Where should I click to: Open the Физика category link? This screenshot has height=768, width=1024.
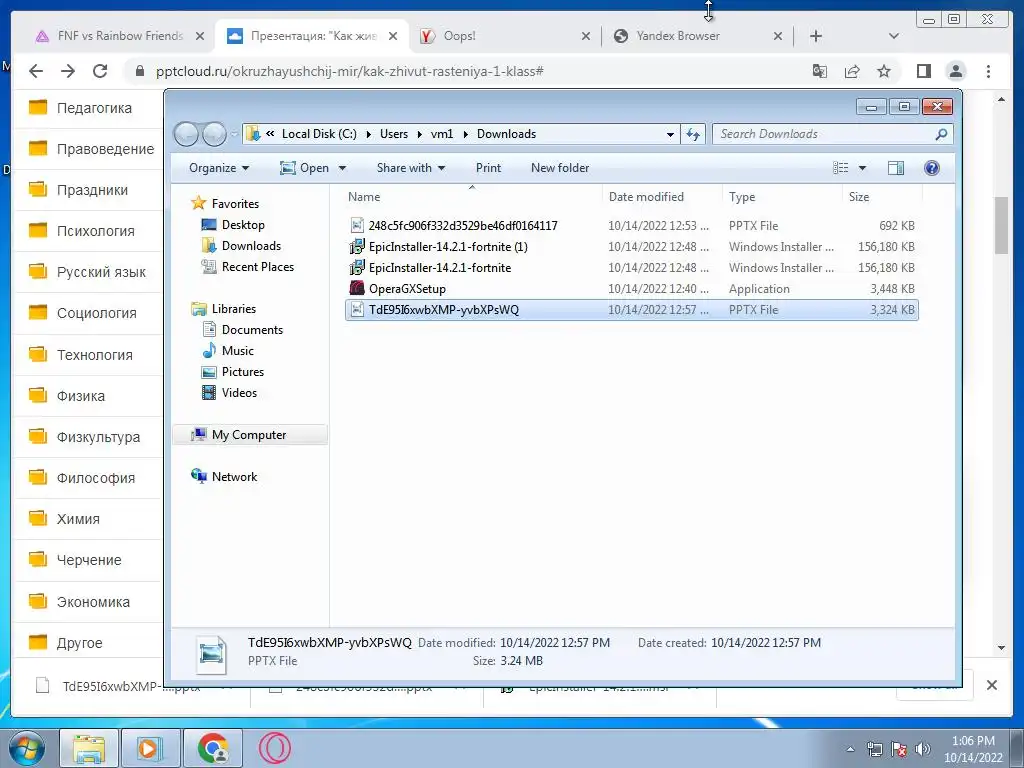click(x=80, y=396)
